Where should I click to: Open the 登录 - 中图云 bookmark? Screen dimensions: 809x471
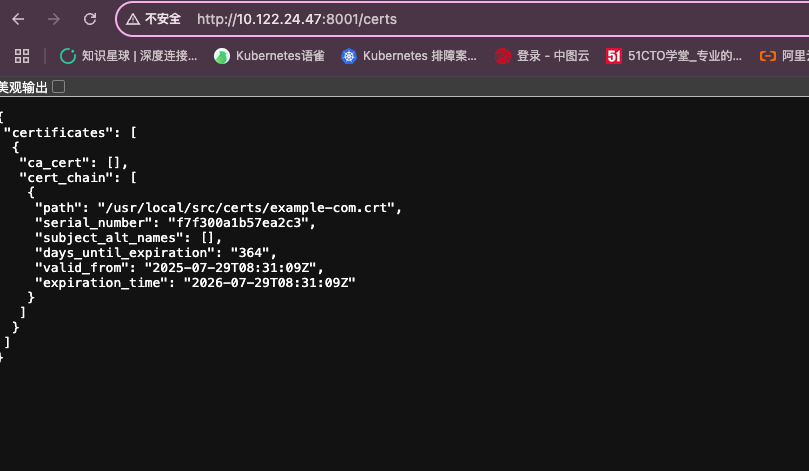[542, 56]
